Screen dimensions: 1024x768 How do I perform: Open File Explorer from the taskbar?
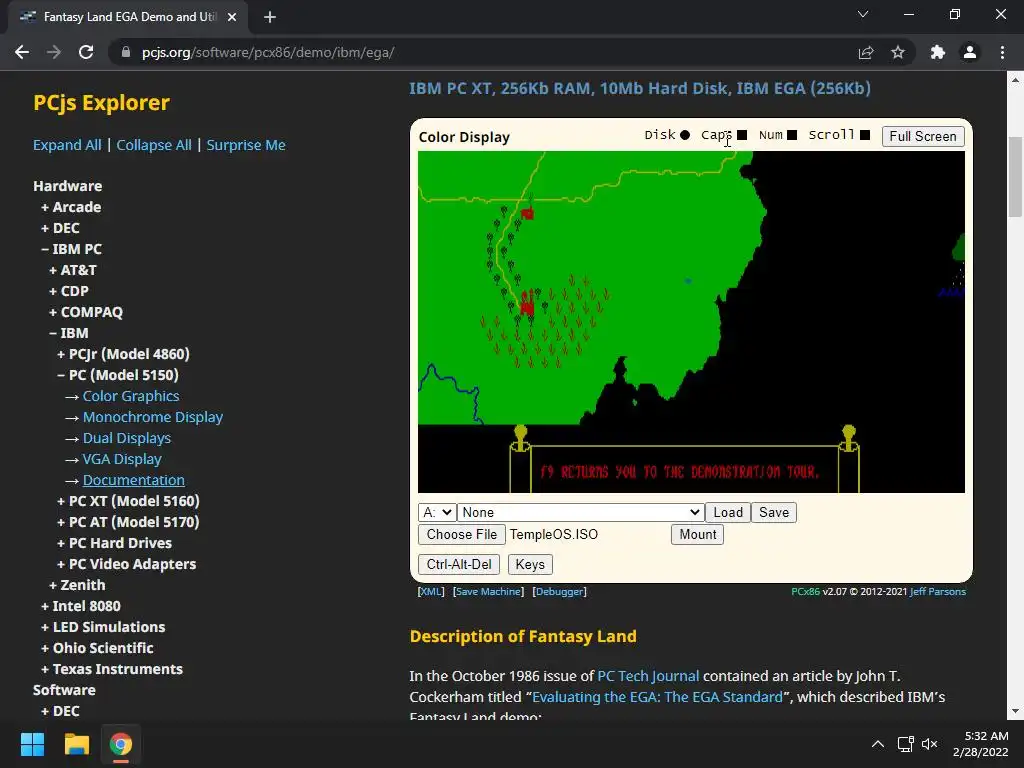point(76,744)
